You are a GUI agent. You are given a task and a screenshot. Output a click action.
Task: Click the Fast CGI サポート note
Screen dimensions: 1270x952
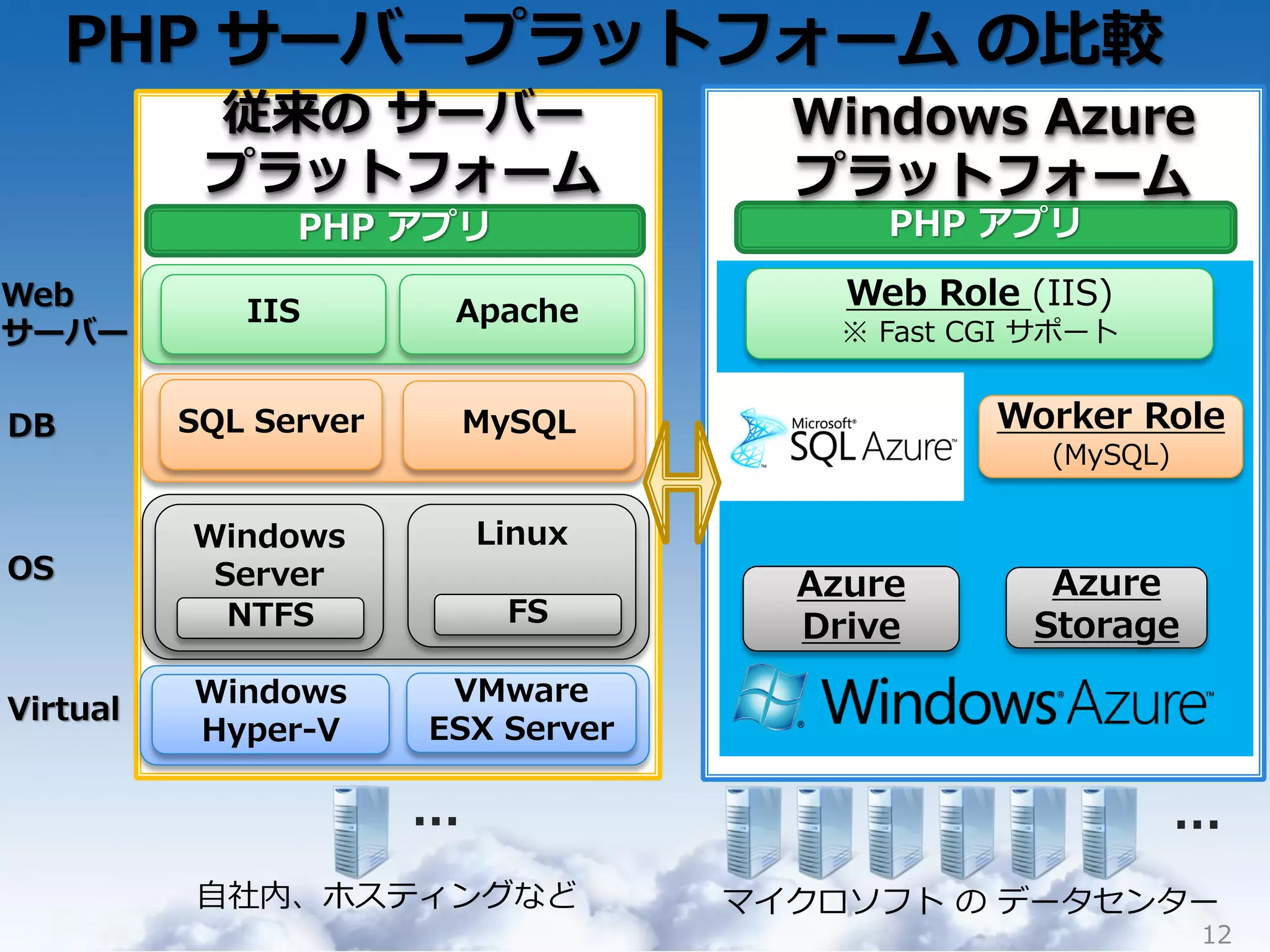(x=980, y=331)
